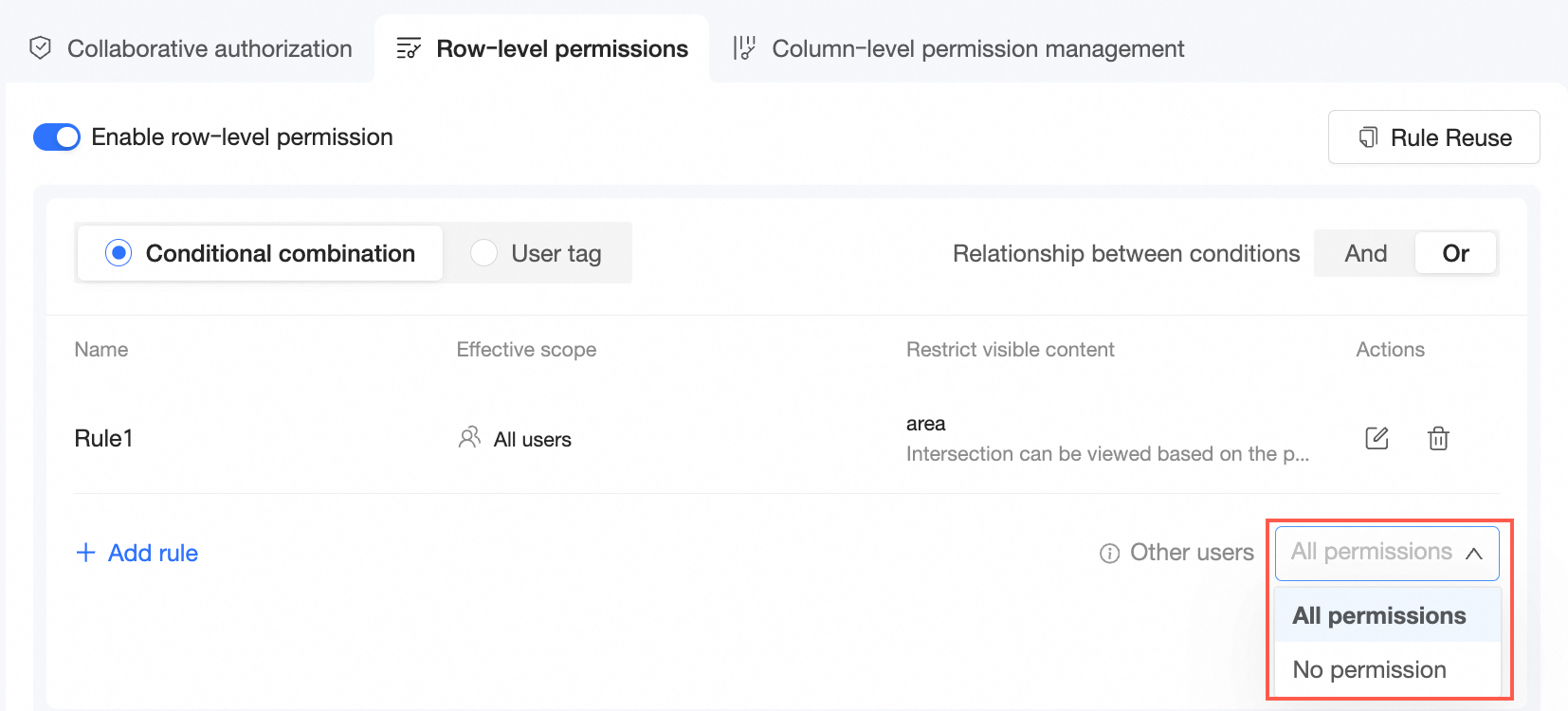The height and width of the screenshot is (711, 1568).
Task: Choose No permission from the dropdown list
Action: click(x=1369, y=669)
